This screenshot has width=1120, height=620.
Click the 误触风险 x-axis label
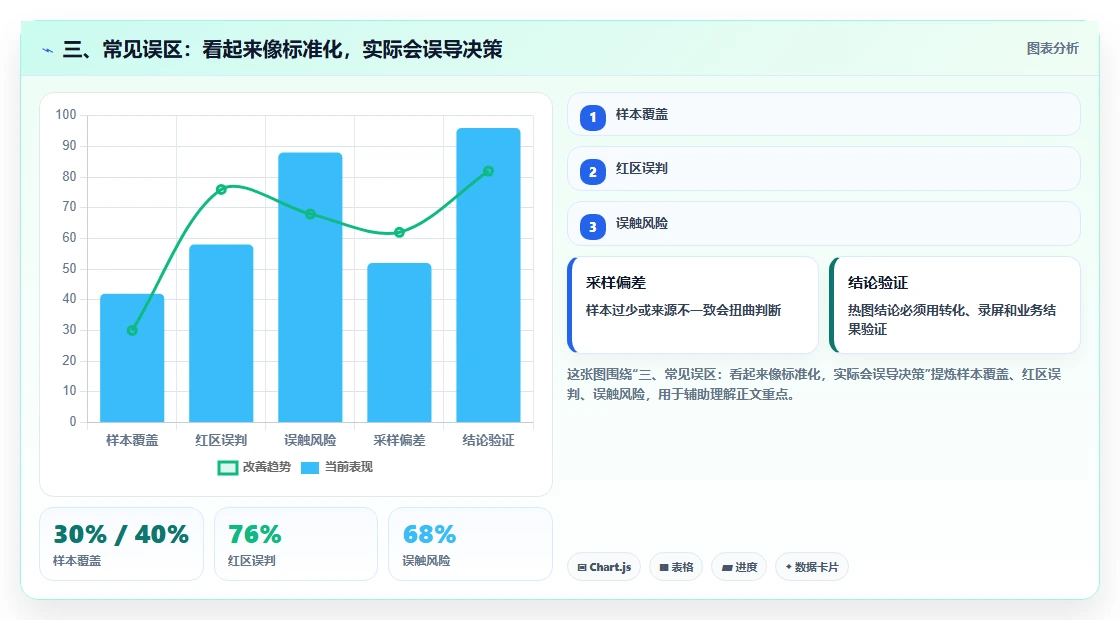[x=310, y=441]
